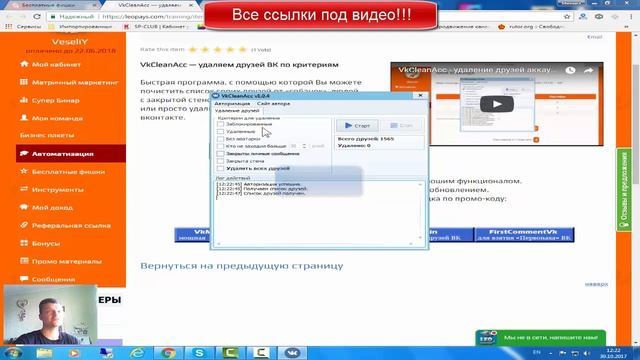Tick Удалить всех друзей checkbox
The height and width of the screenshot is (360, 640).
[220, 168]
